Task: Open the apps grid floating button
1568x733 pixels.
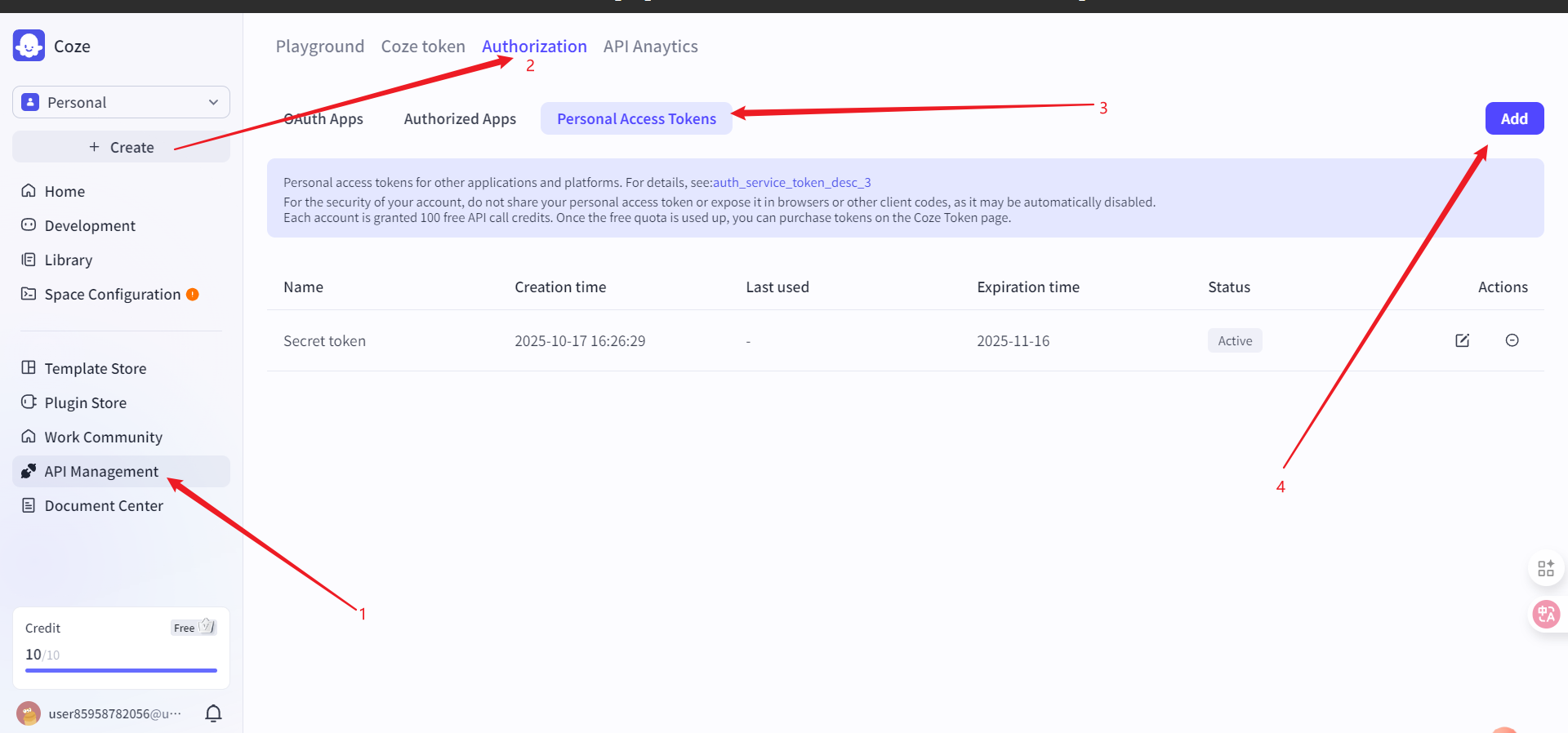Action: pyautogui.click(x=1545, y=568)
